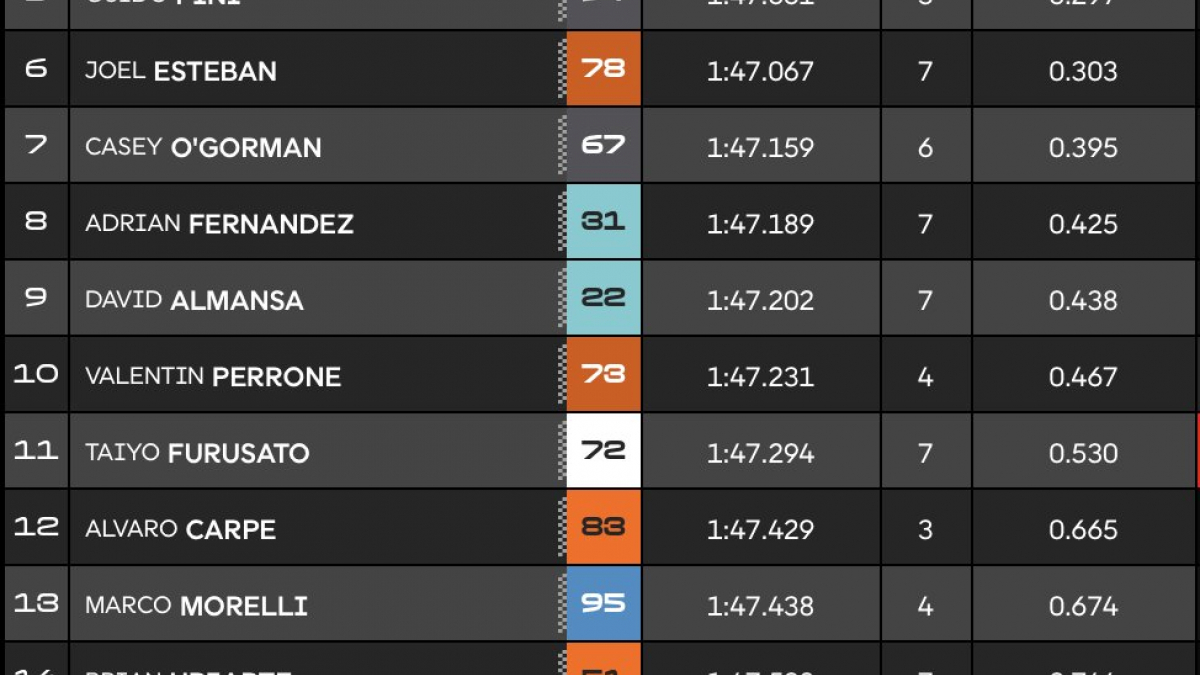The image size is (1200, 675).
Task: Select lap time 1:47.067
Action: click(760, 71)
